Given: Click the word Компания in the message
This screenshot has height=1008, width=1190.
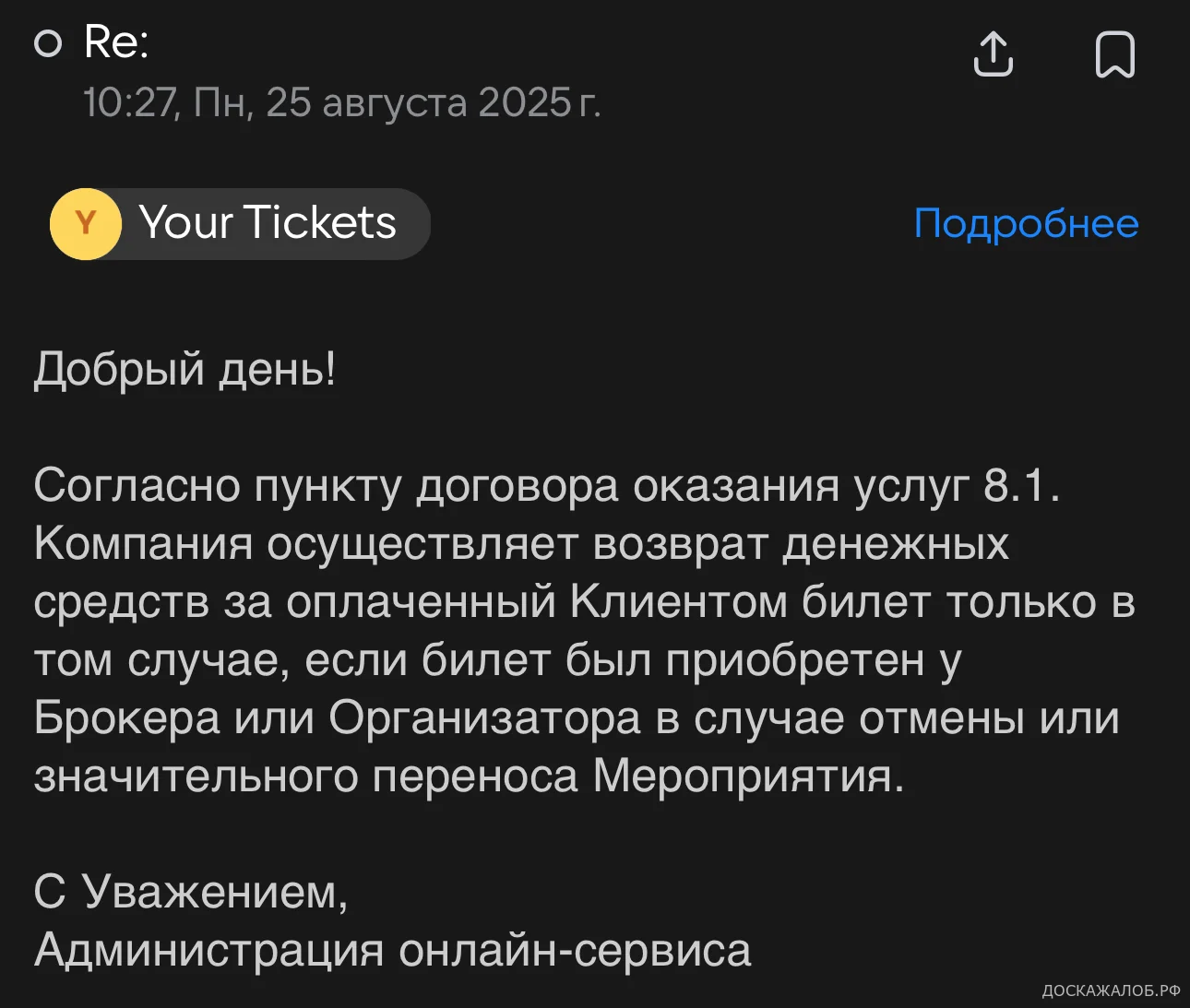Looking at the screenshot, I should [x=143, y=543].
